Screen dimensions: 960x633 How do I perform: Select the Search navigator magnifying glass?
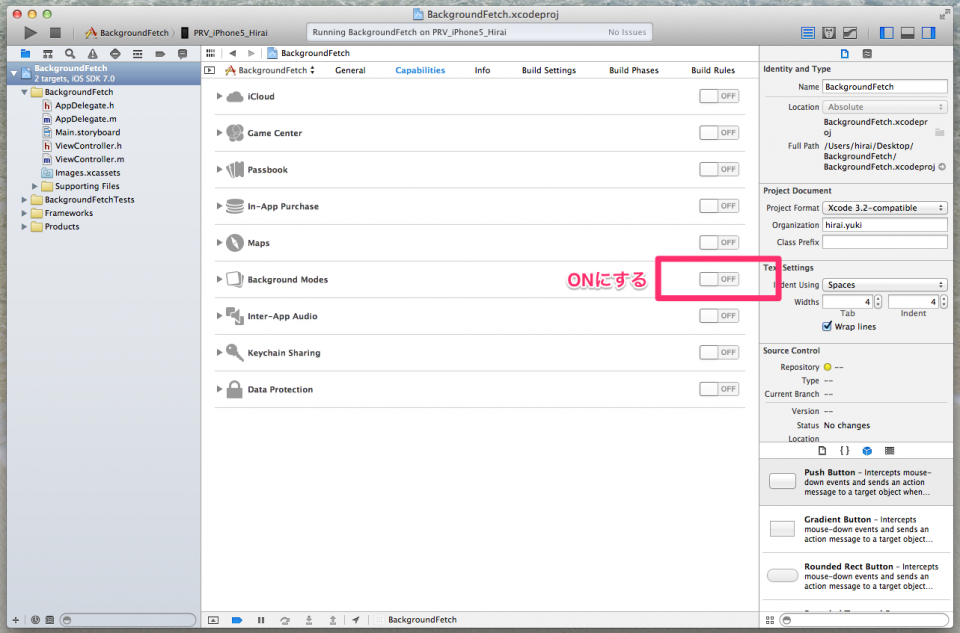pyautogui.click(x=70, y=54)
